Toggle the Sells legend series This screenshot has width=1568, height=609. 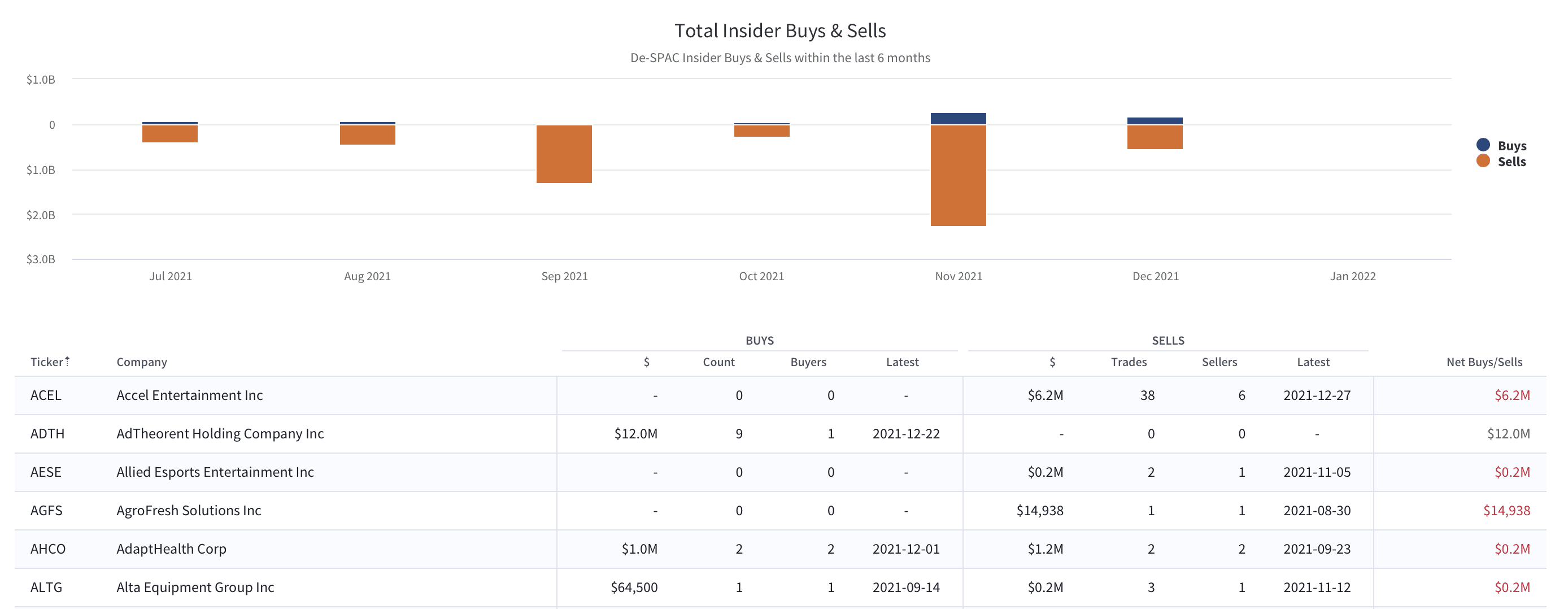coord(1502,162)
